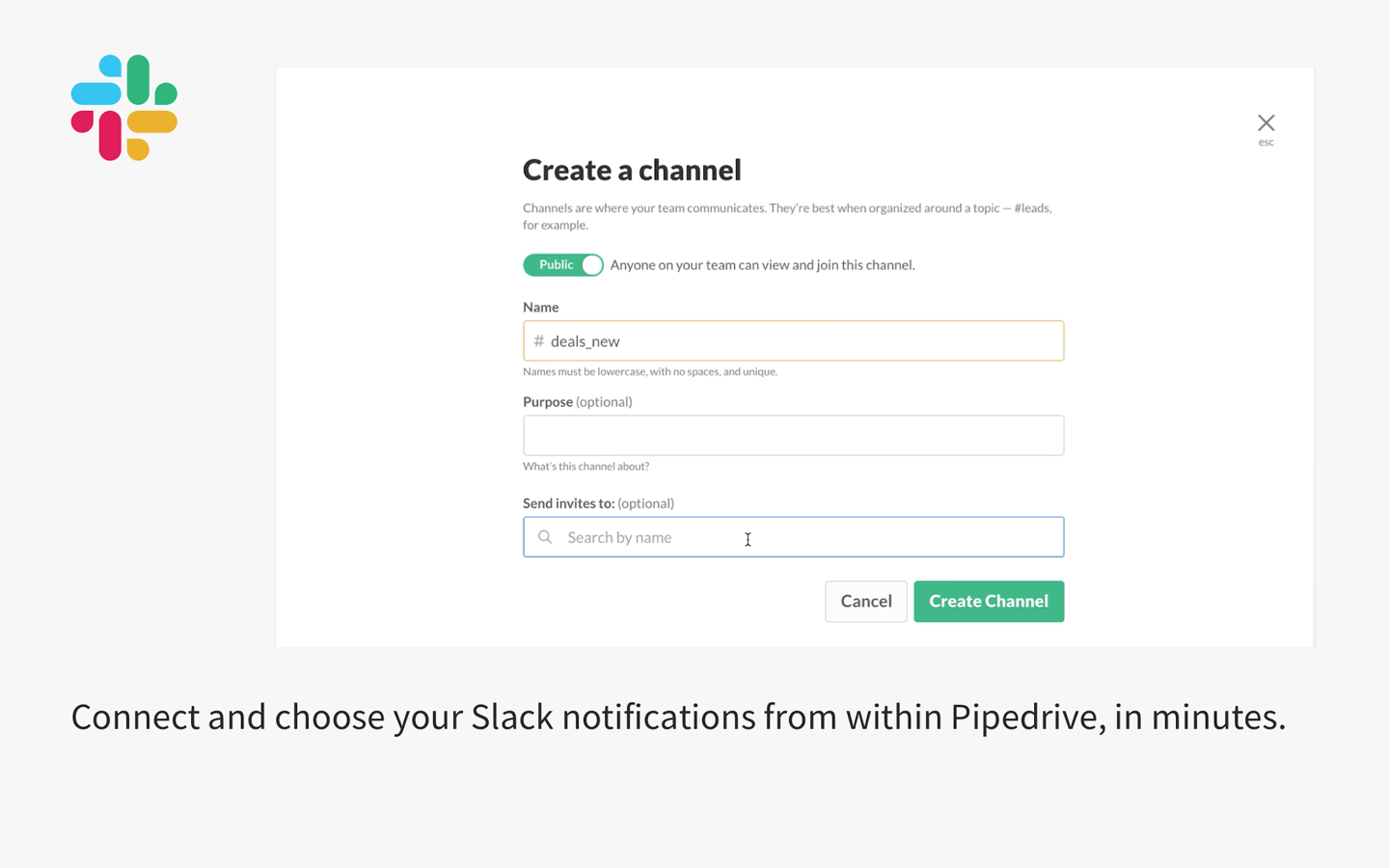Click the Purpose text field
1389x868 pixels.
tap(793, 435)
